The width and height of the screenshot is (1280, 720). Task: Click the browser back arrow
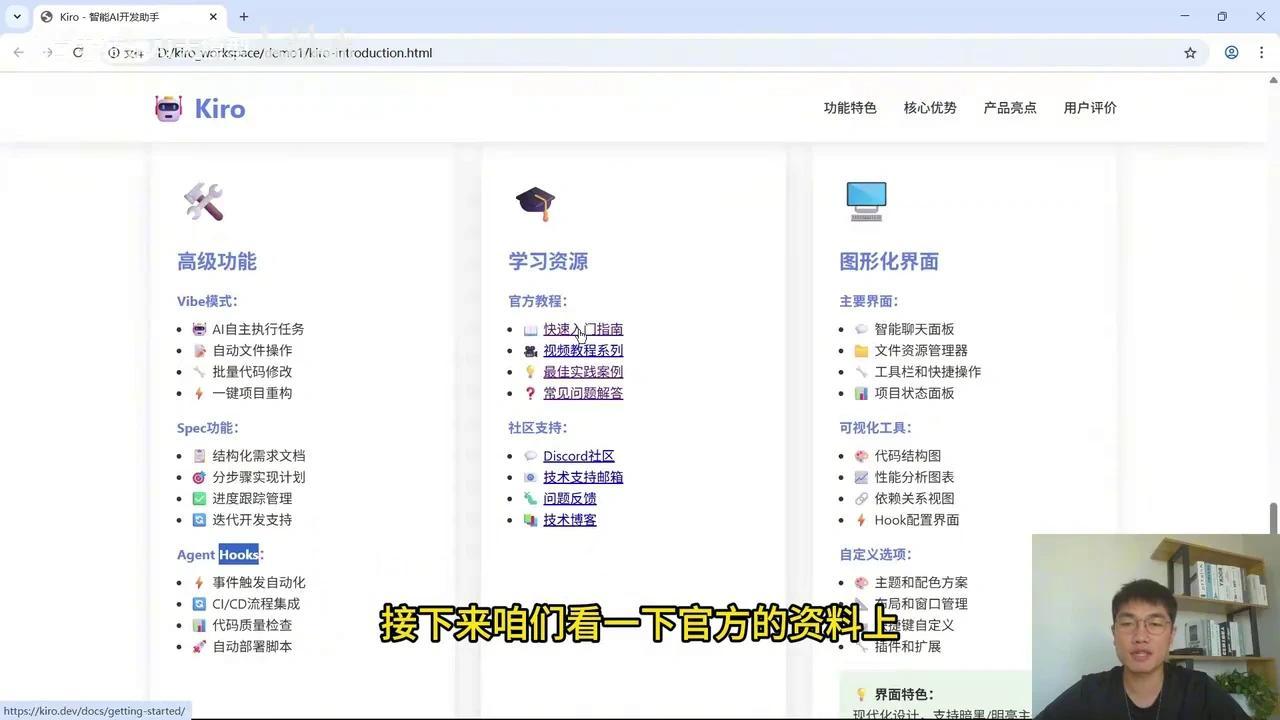(x=19, y=53)
